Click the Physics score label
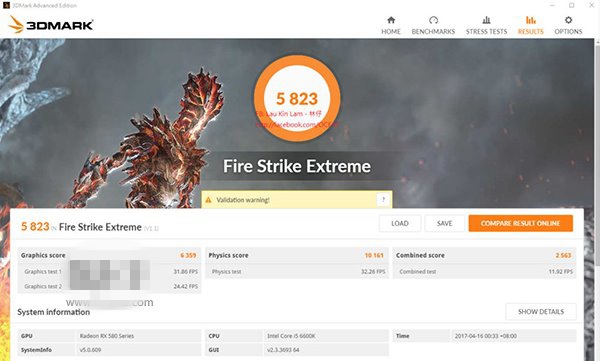This screenshot has width=600, height=361. pos(228,255)
